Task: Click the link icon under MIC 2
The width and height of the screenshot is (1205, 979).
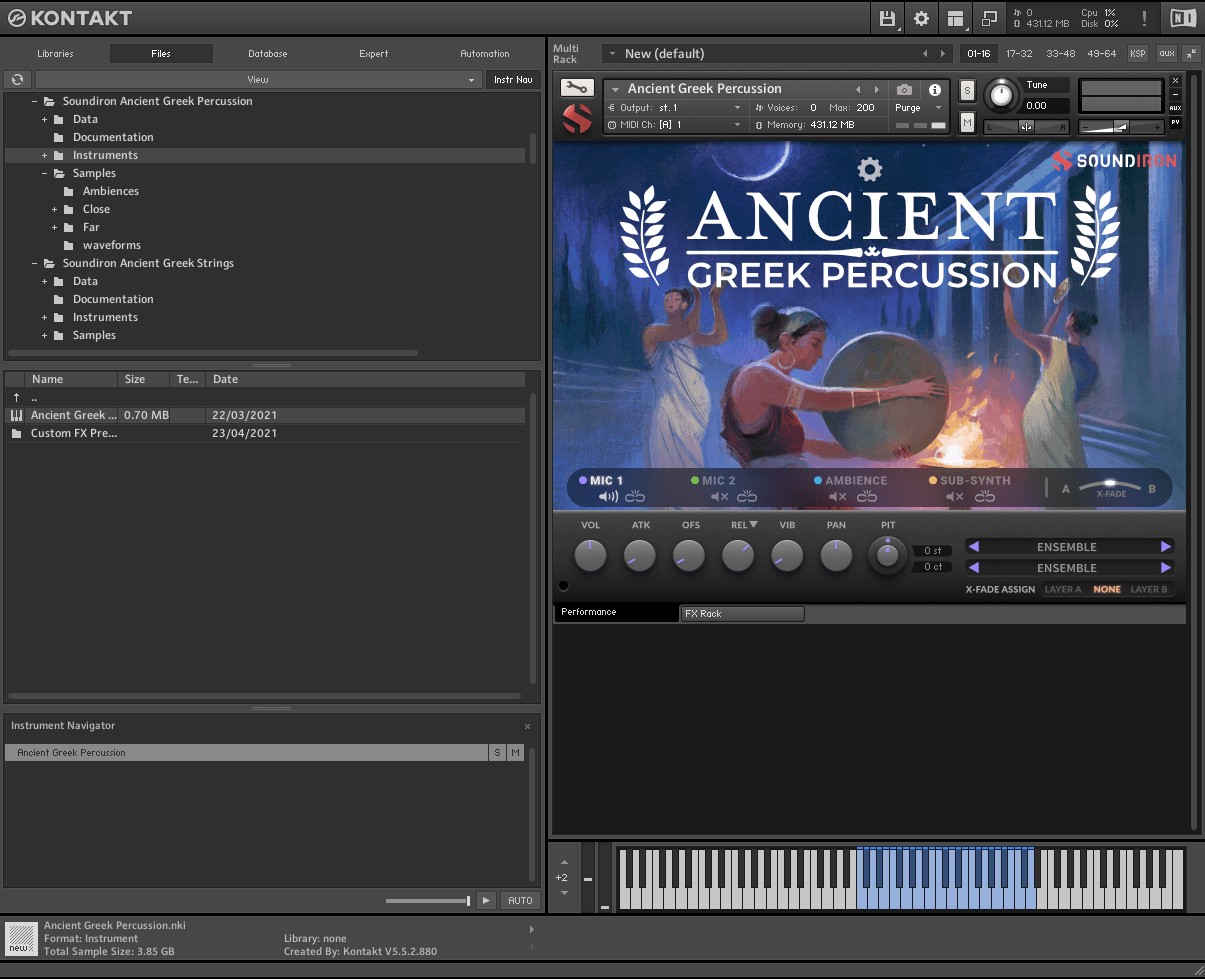Action: (x=746, y=496)
